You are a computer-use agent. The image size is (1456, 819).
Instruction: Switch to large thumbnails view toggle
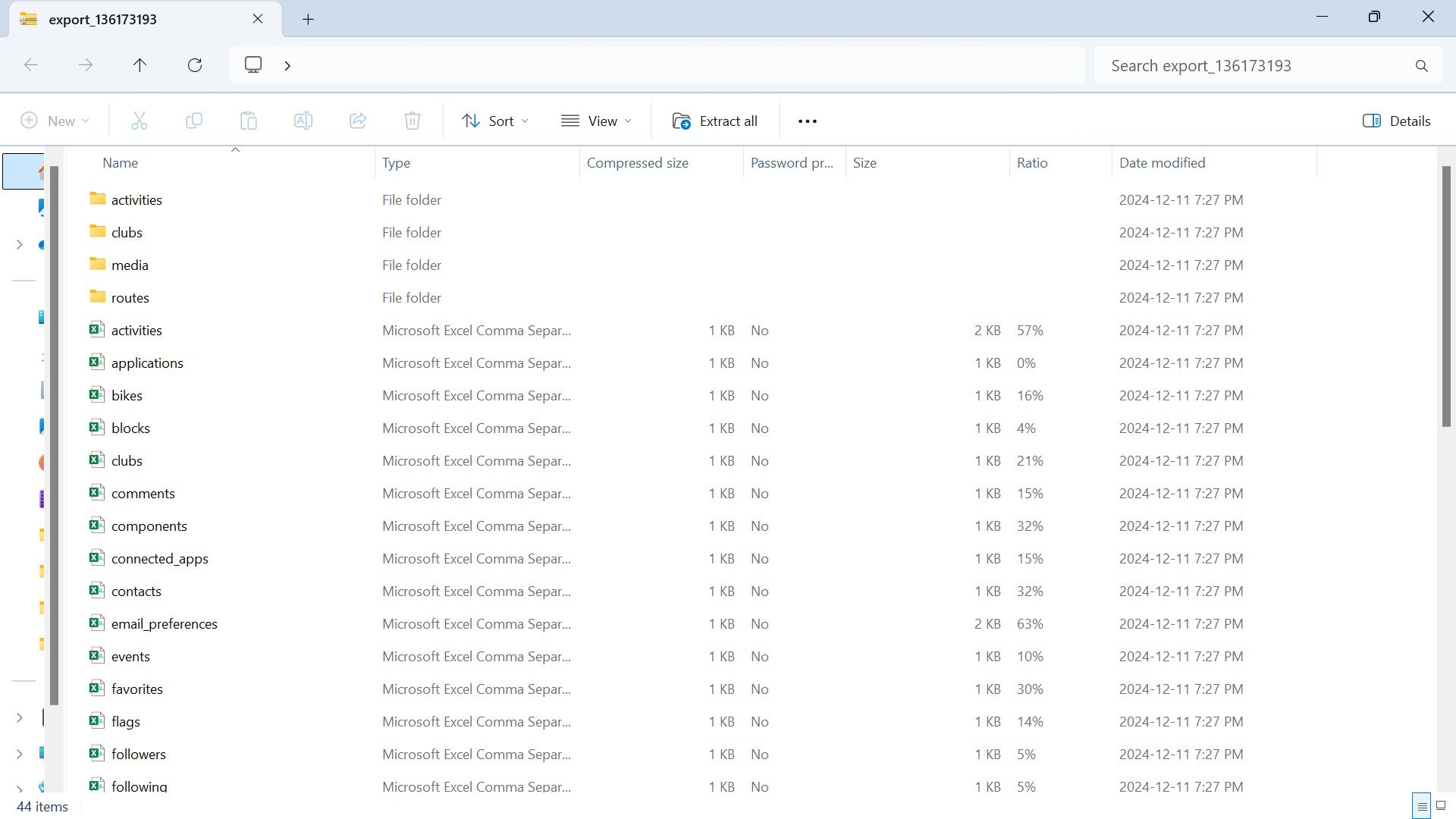tap(1439, 806)
